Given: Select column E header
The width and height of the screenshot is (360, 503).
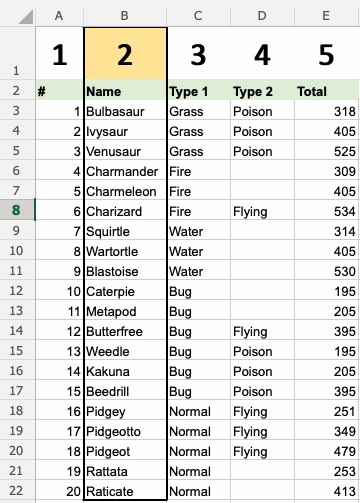Looking at the screenshot, I should point(327,16).
